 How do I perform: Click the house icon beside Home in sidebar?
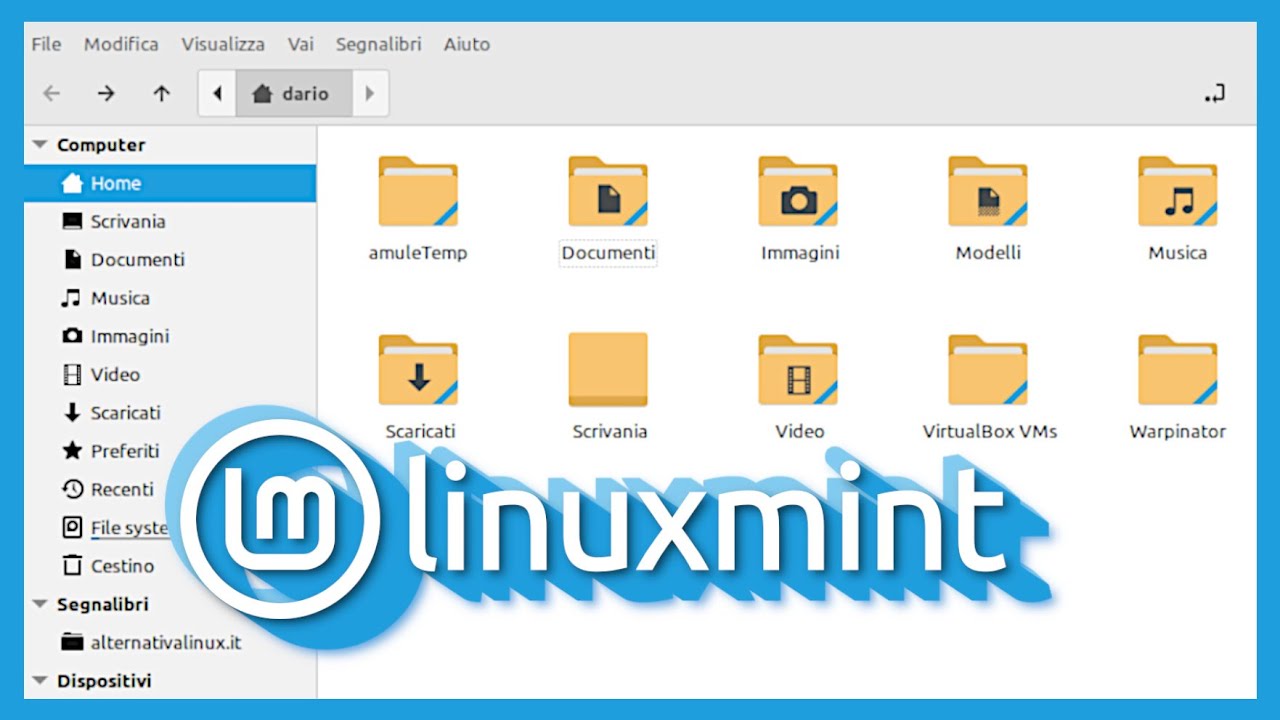(x=72, y=183)
